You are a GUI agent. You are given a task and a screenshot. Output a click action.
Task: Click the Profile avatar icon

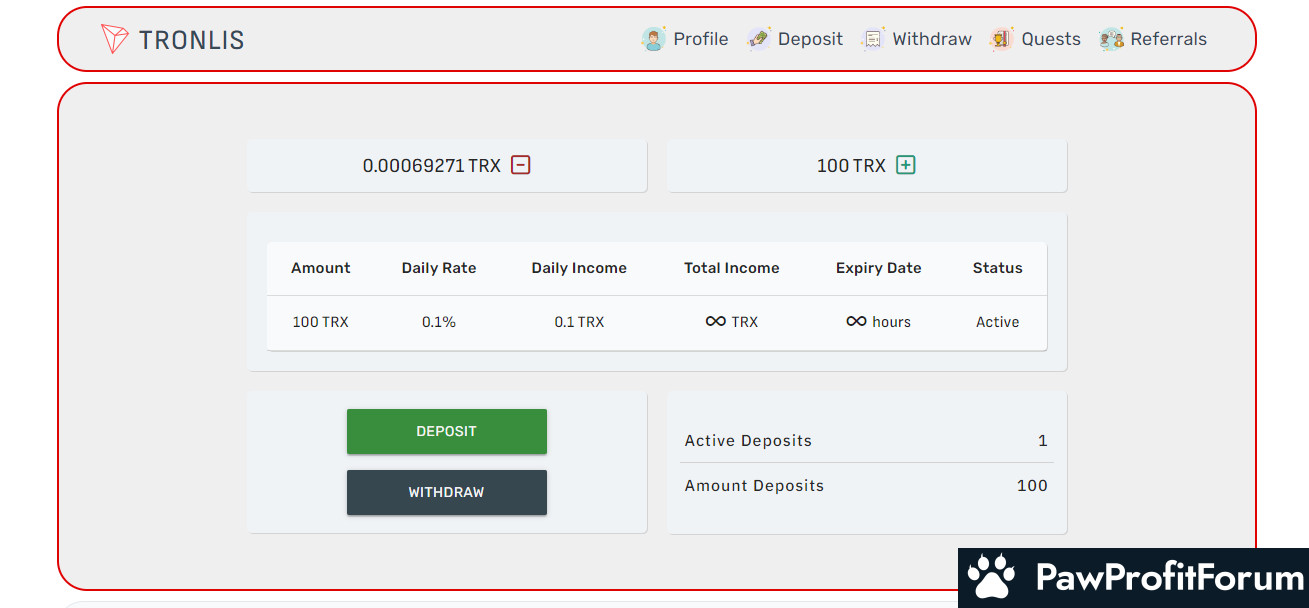(653, 39)
